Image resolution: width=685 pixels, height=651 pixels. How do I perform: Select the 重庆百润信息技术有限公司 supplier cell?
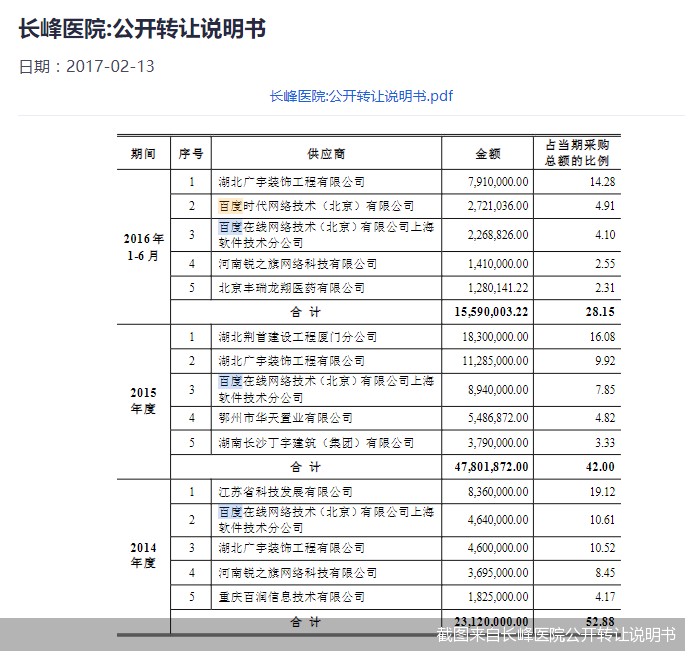click(x=291, y=597)
